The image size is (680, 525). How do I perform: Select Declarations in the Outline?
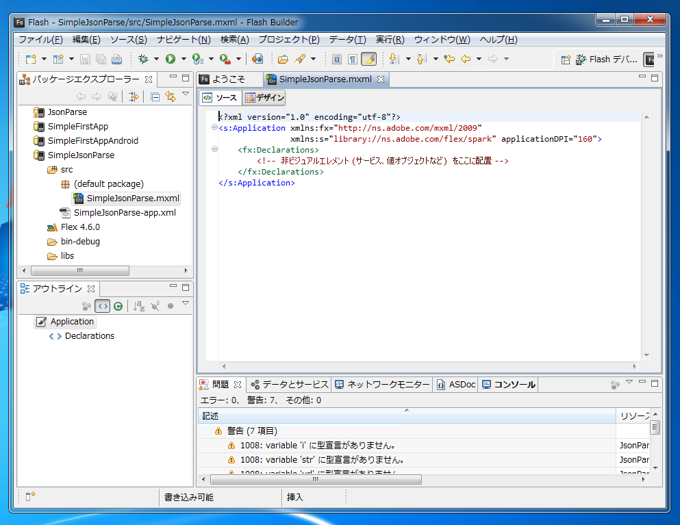pyautogui.click(x=82, y=336)
